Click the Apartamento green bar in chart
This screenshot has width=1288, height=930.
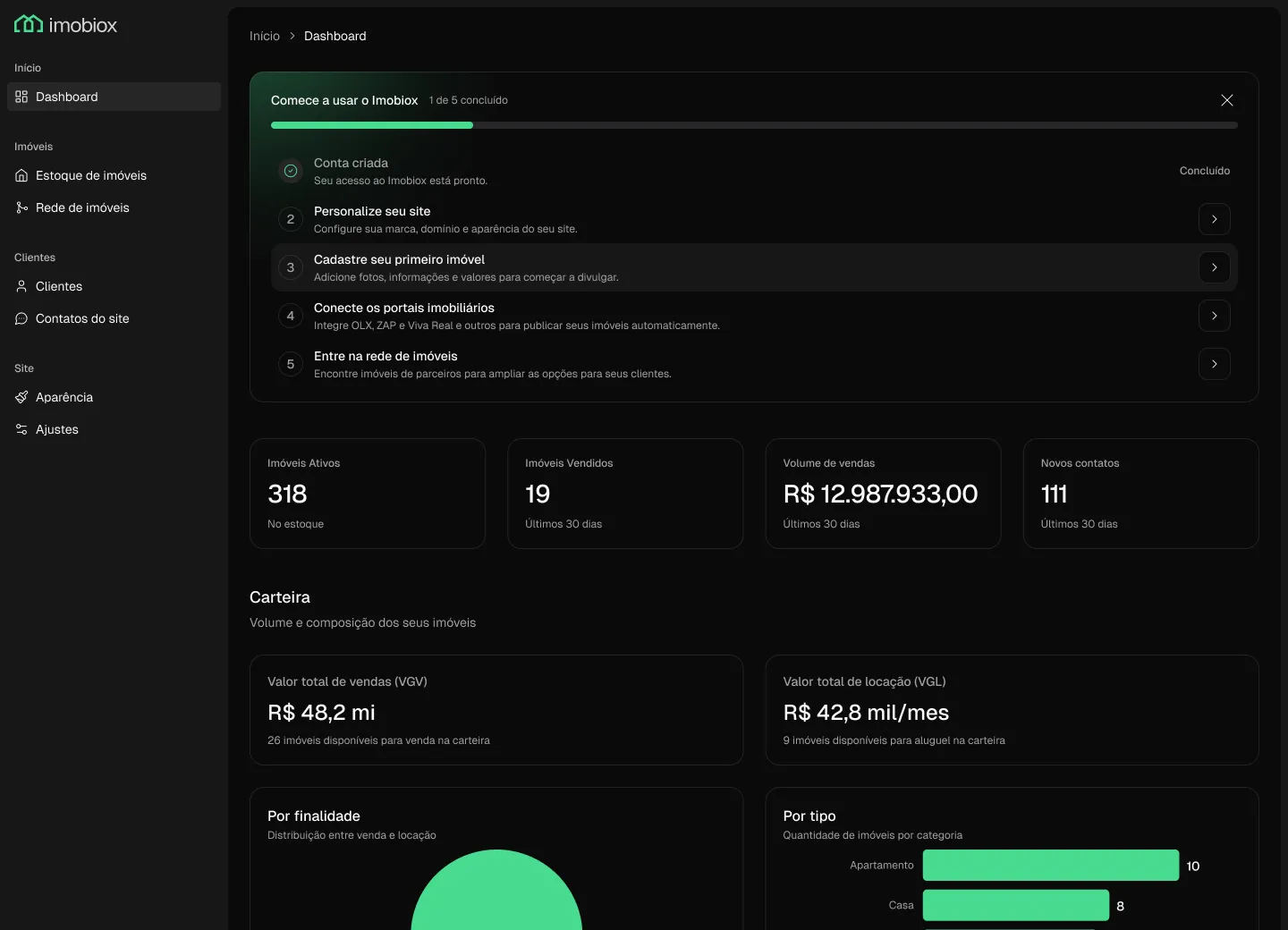(1051, 866)
